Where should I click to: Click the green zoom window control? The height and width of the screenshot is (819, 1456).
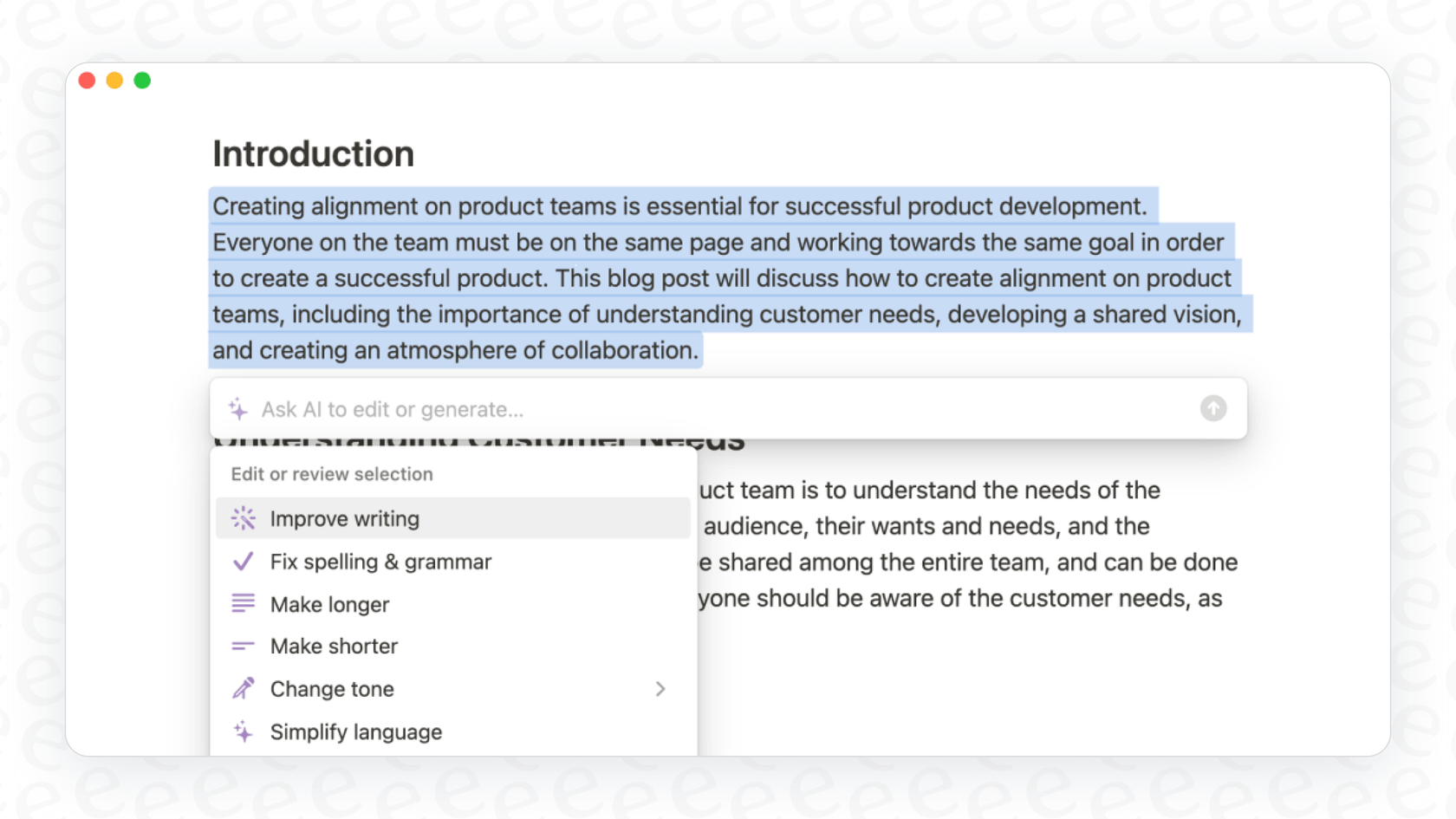tap(141, 80)
